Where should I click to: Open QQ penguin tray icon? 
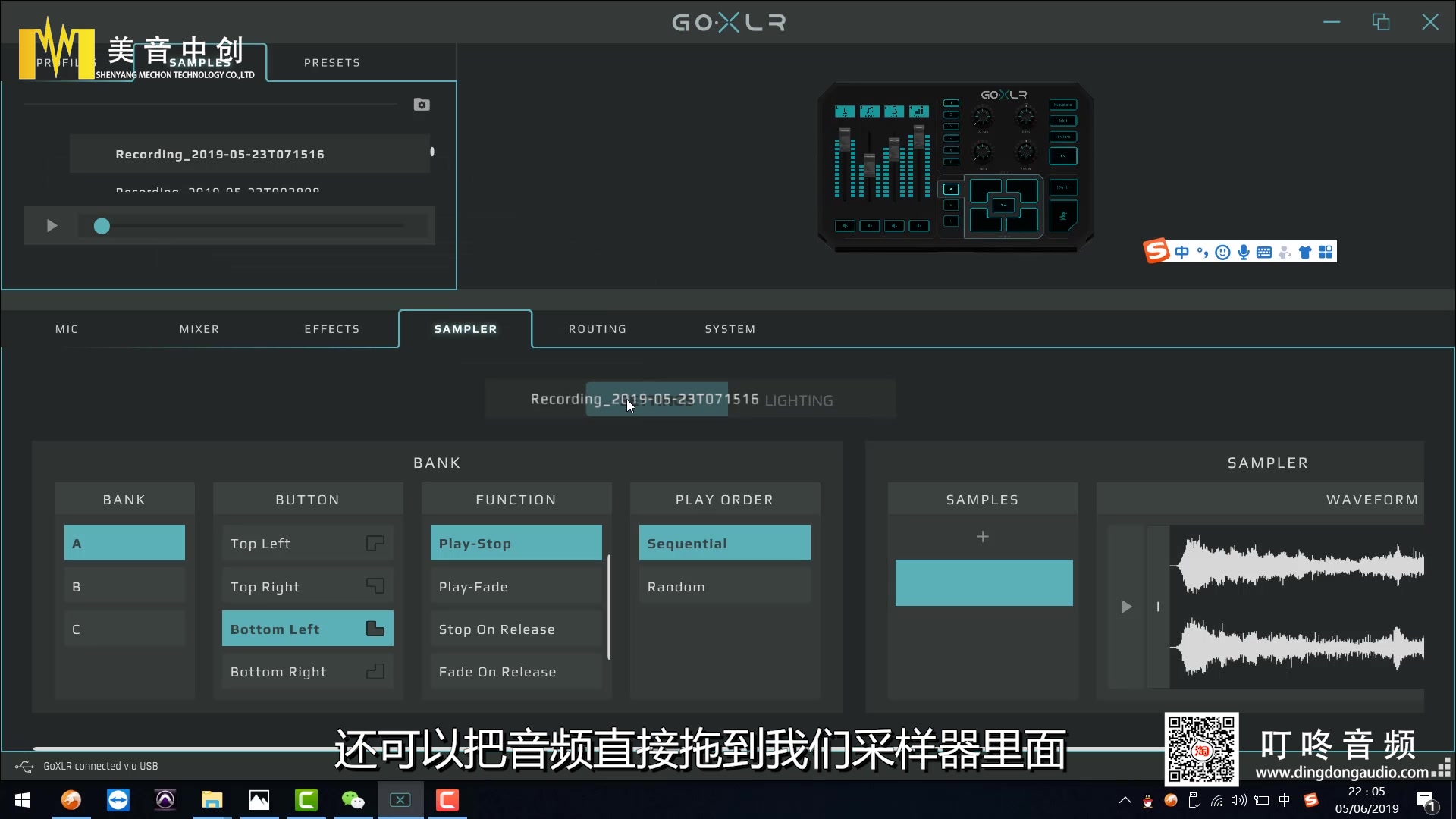pyautogui.click(x=1148, y=801)
